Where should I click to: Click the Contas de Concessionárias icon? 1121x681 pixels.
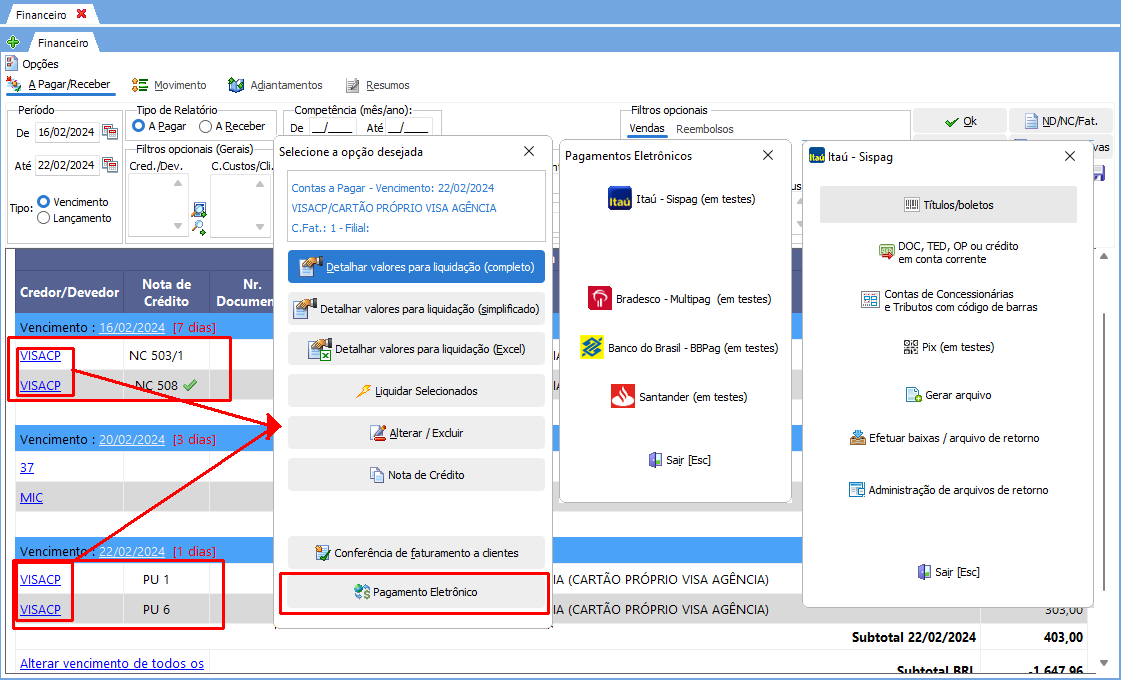(870, 300)
